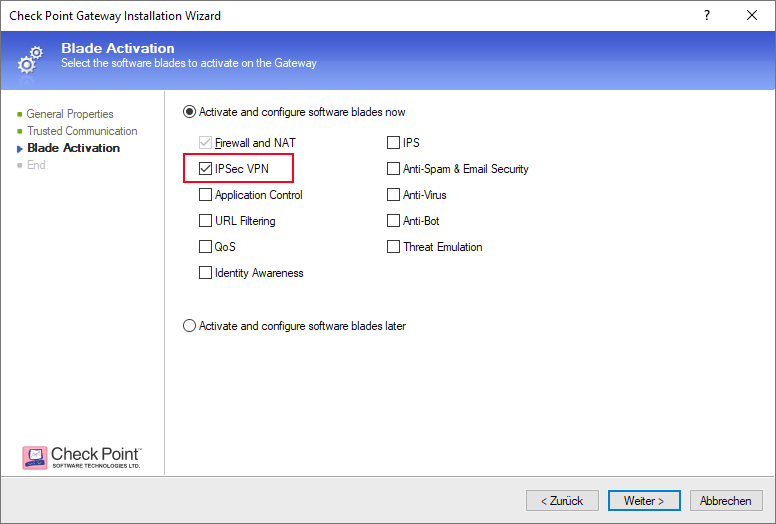Click the Blade Activation gears icon
The height and width of the screenshot is (524, 776).
31,59
